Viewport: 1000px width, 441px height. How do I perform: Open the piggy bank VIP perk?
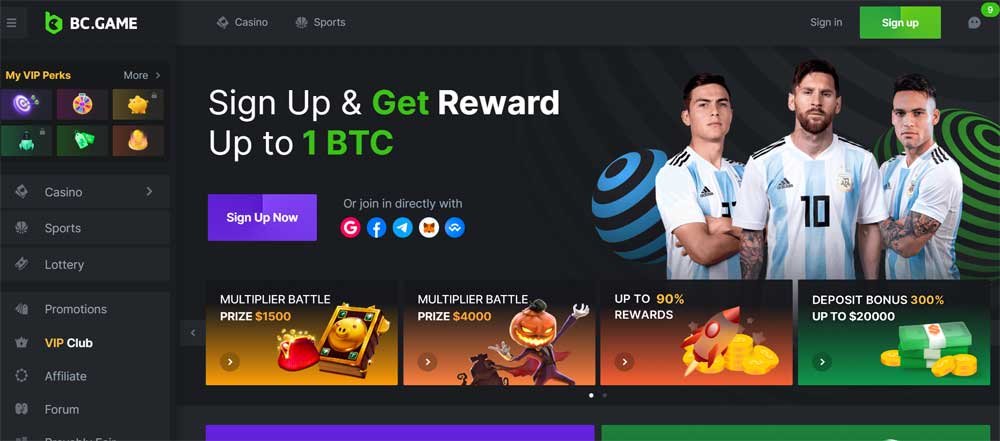(x=138, y=104)
